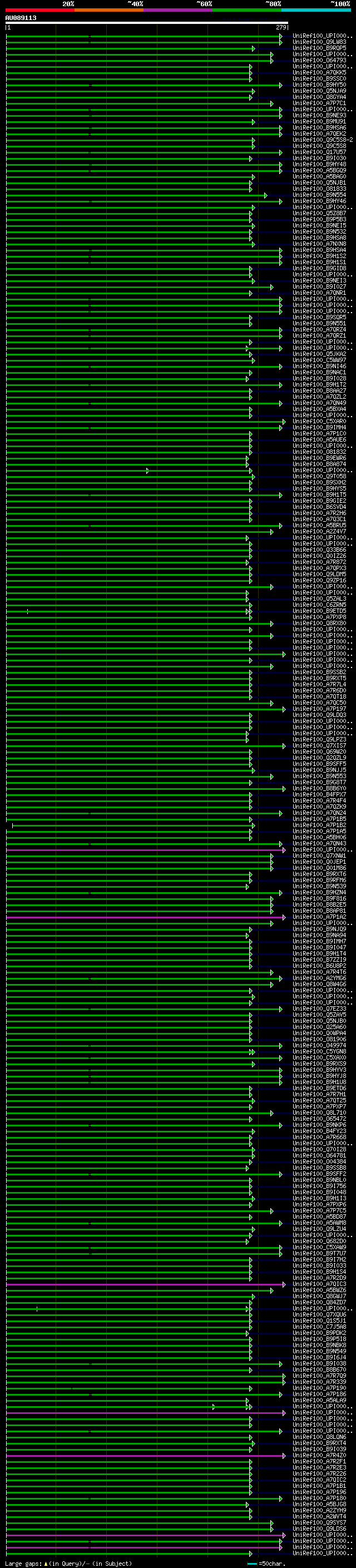Select hit label UniRef100_A2Z4V7
The width and height of the screenshot is (356, 1568).
coord(319,531)
